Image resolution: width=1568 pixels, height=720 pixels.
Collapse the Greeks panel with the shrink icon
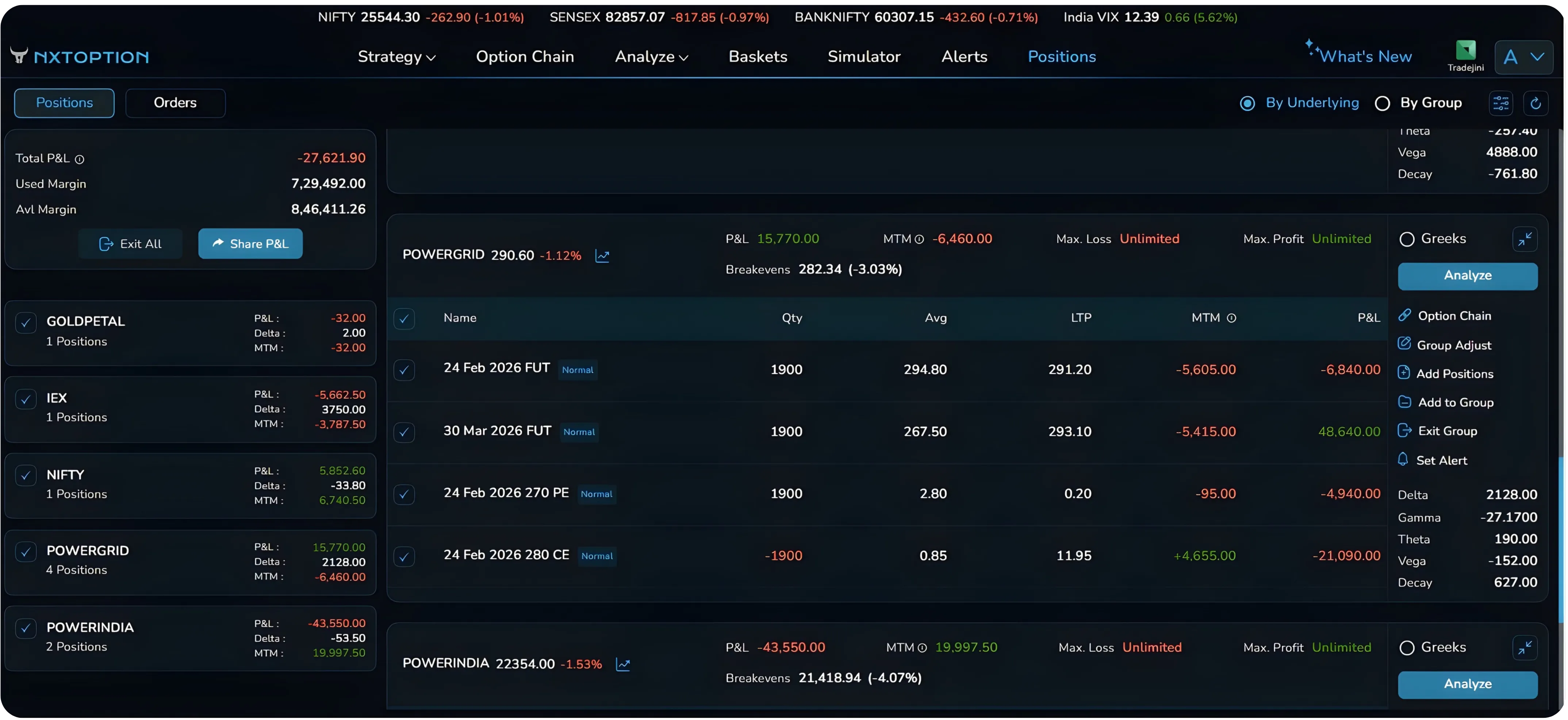click(1525, 238)
